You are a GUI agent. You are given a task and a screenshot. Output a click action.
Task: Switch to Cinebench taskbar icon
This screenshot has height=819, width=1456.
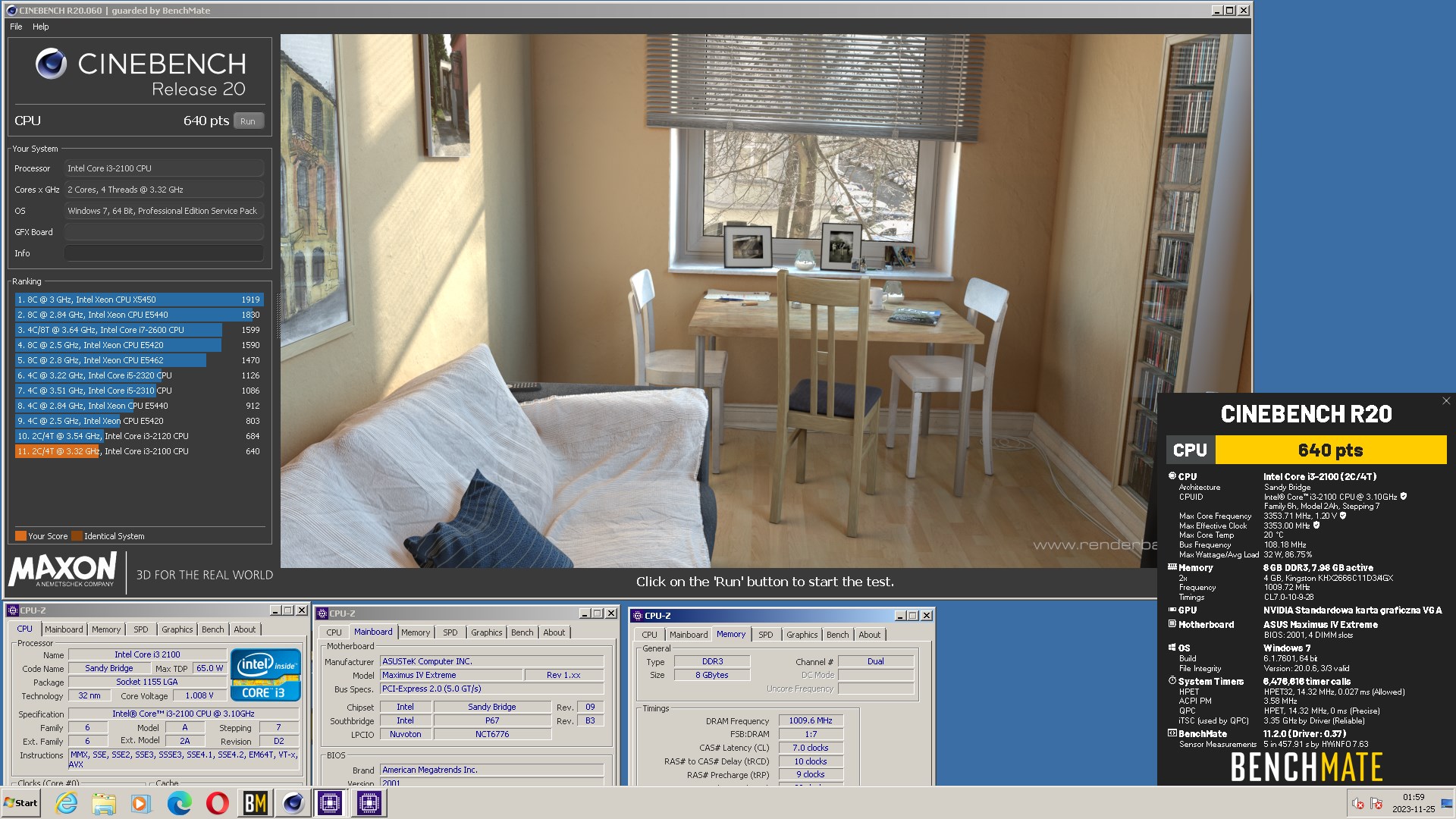point(293,803)
